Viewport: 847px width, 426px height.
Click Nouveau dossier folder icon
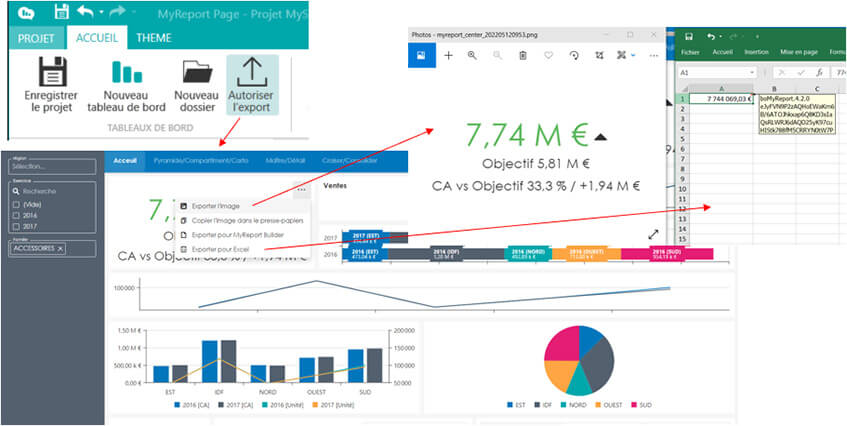coord(197,71)
